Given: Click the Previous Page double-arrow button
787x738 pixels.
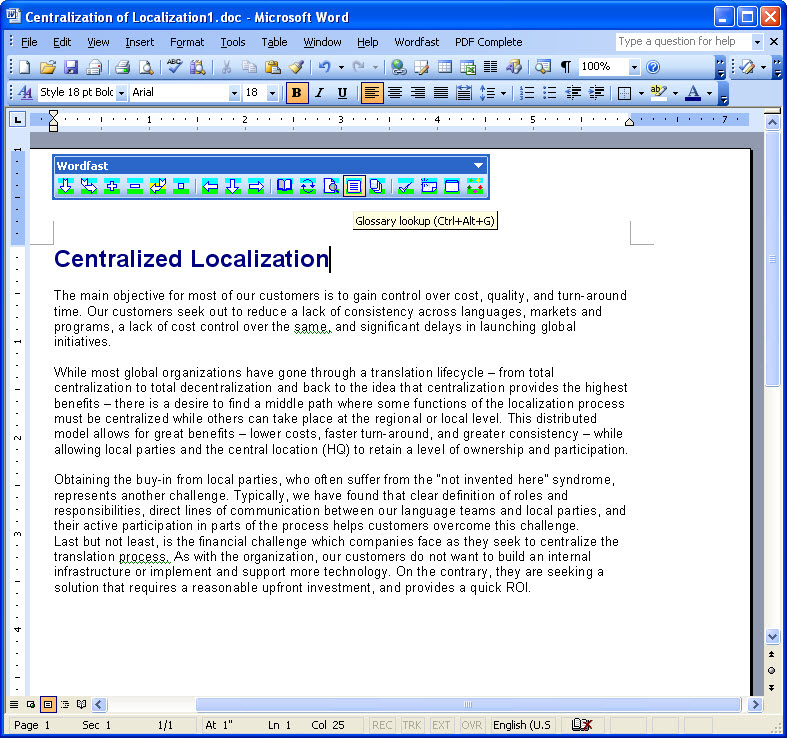Looking at the screenshot, I should pos(771,654).
